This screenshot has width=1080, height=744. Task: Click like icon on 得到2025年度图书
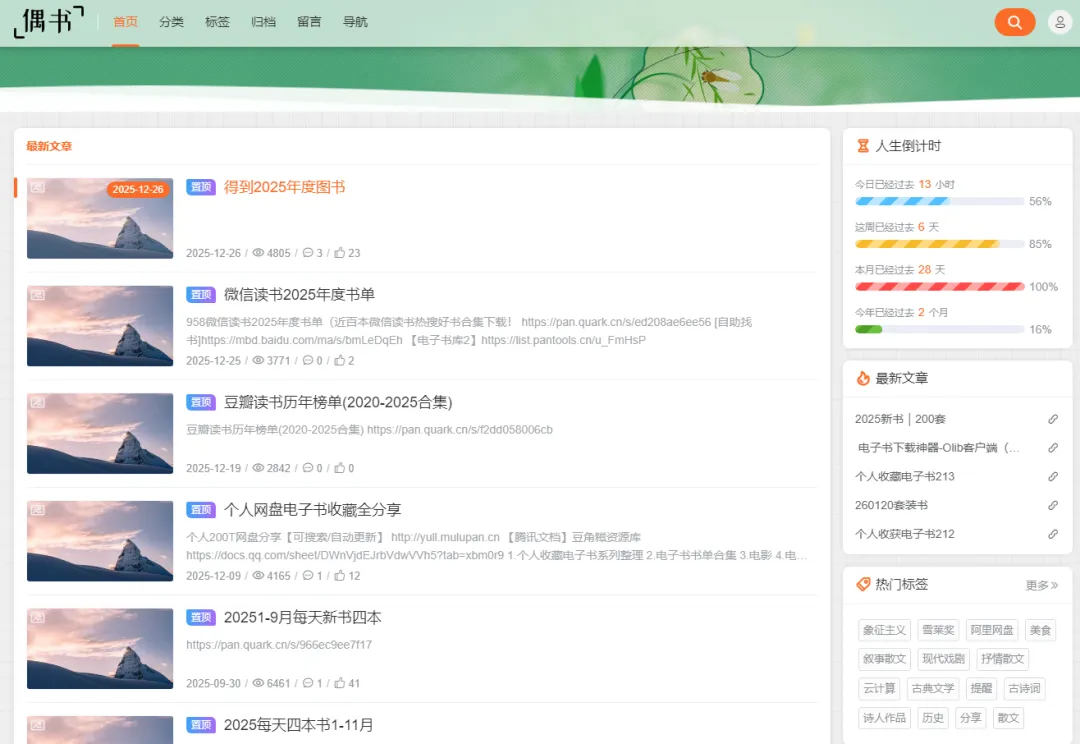pos(340,253)
